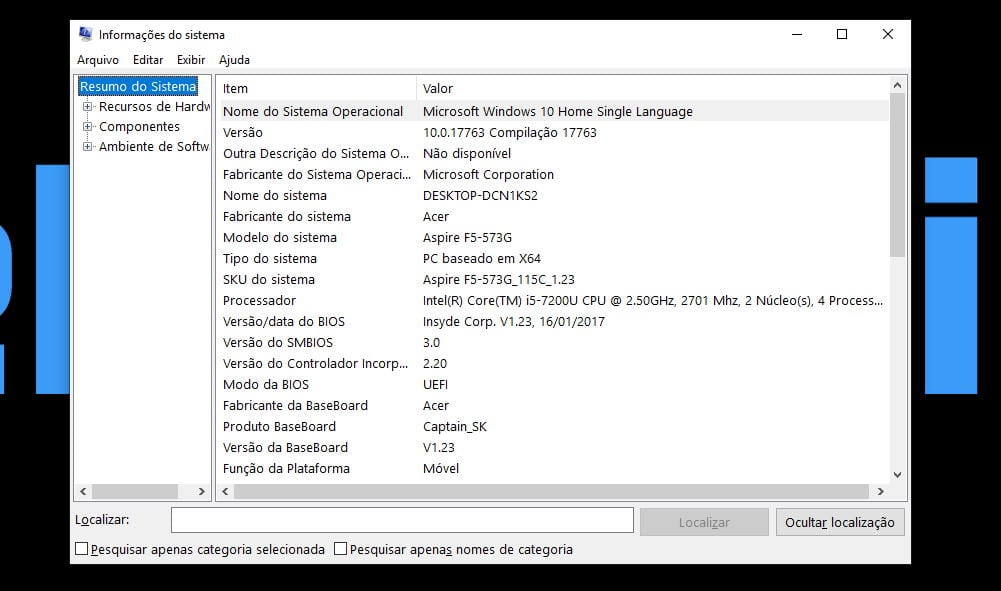Viewport: 1001px width, 591px height.
Task: Select the Fabricante da BaseBoard row
Action: [554, 406]
